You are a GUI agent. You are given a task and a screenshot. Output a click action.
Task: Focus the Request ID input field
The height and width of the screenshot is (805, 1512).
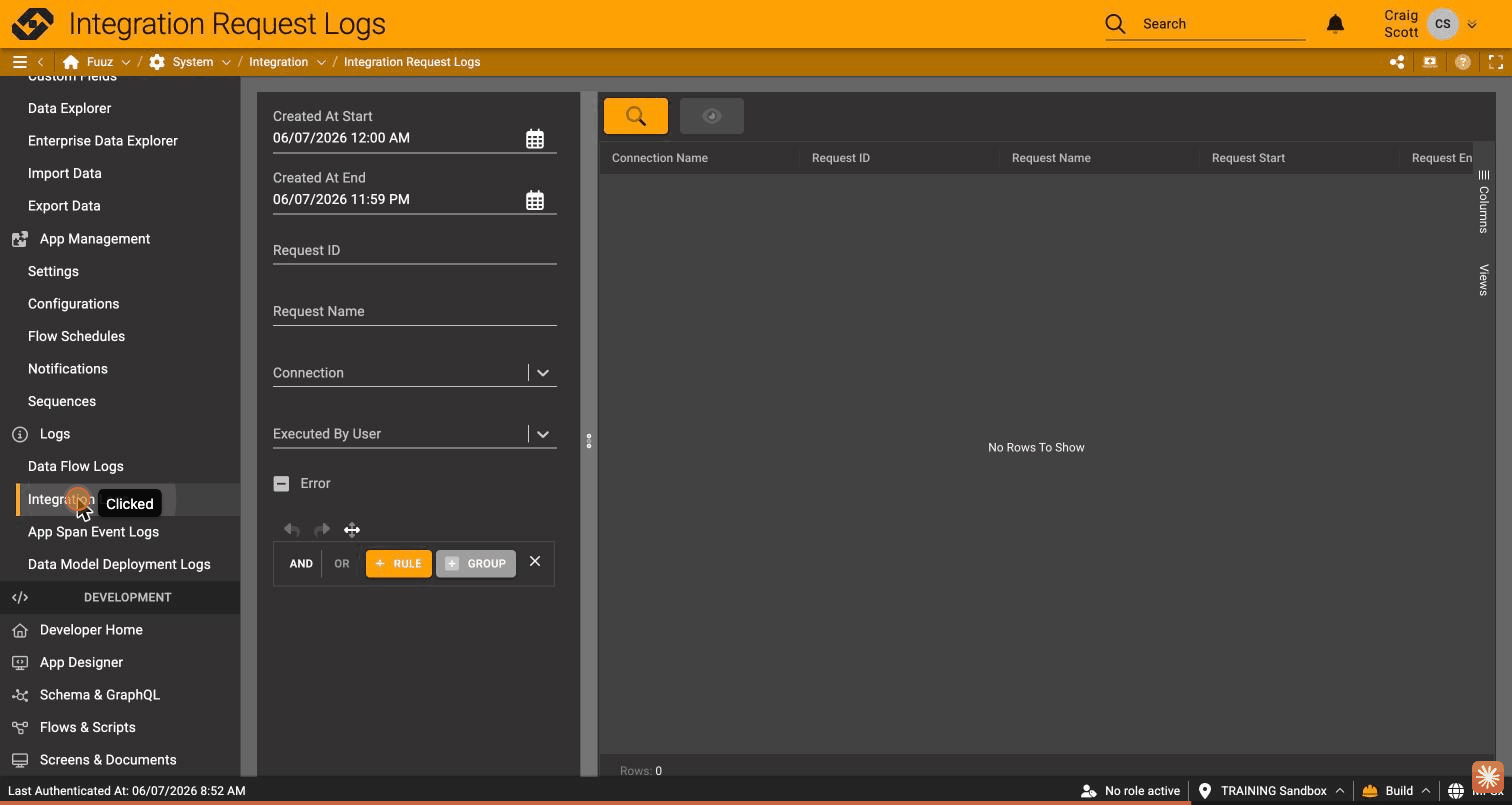414,251
